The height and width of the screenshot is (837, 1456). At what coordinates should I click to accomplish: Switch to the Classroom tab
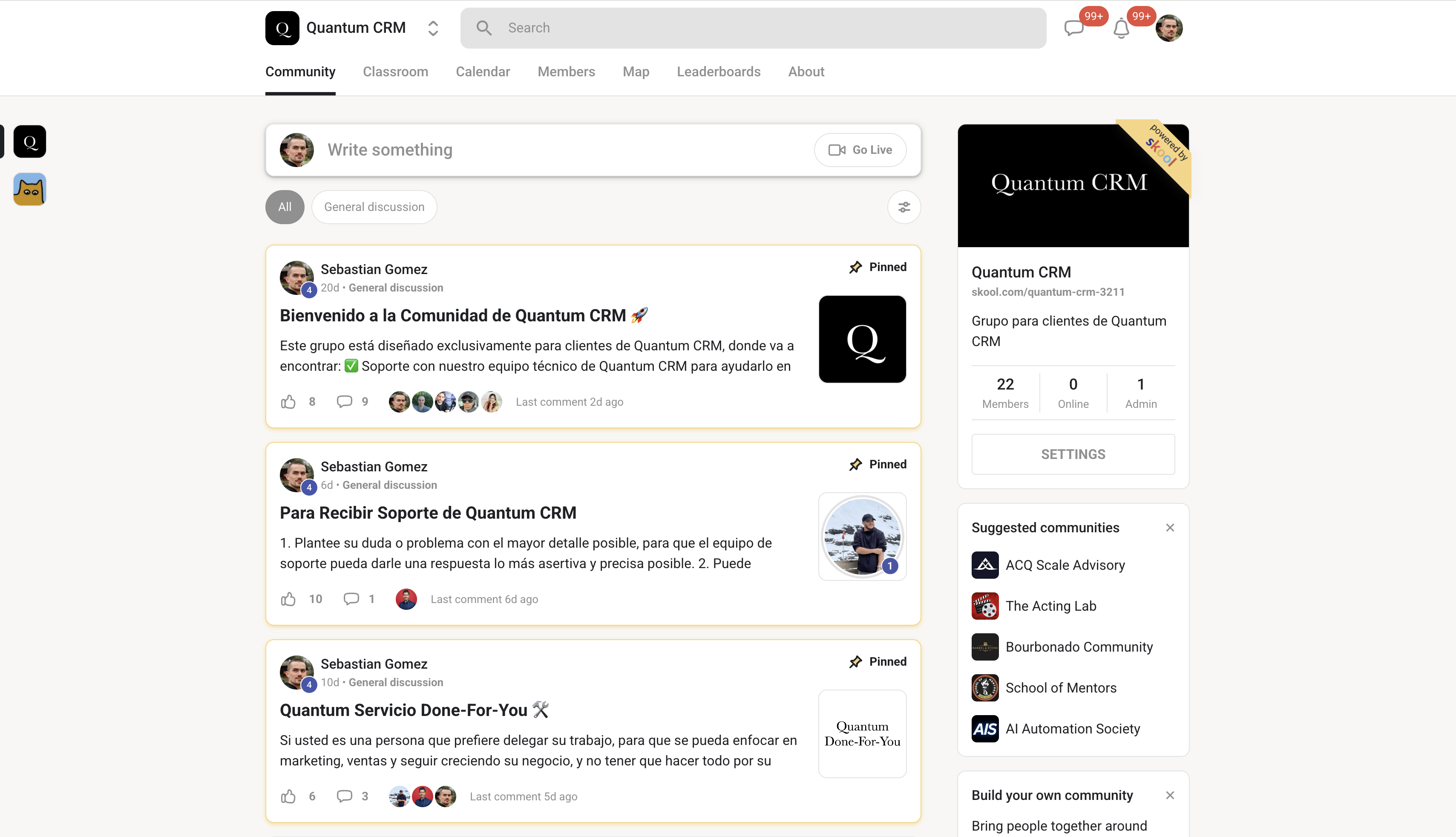coord(395,72)
